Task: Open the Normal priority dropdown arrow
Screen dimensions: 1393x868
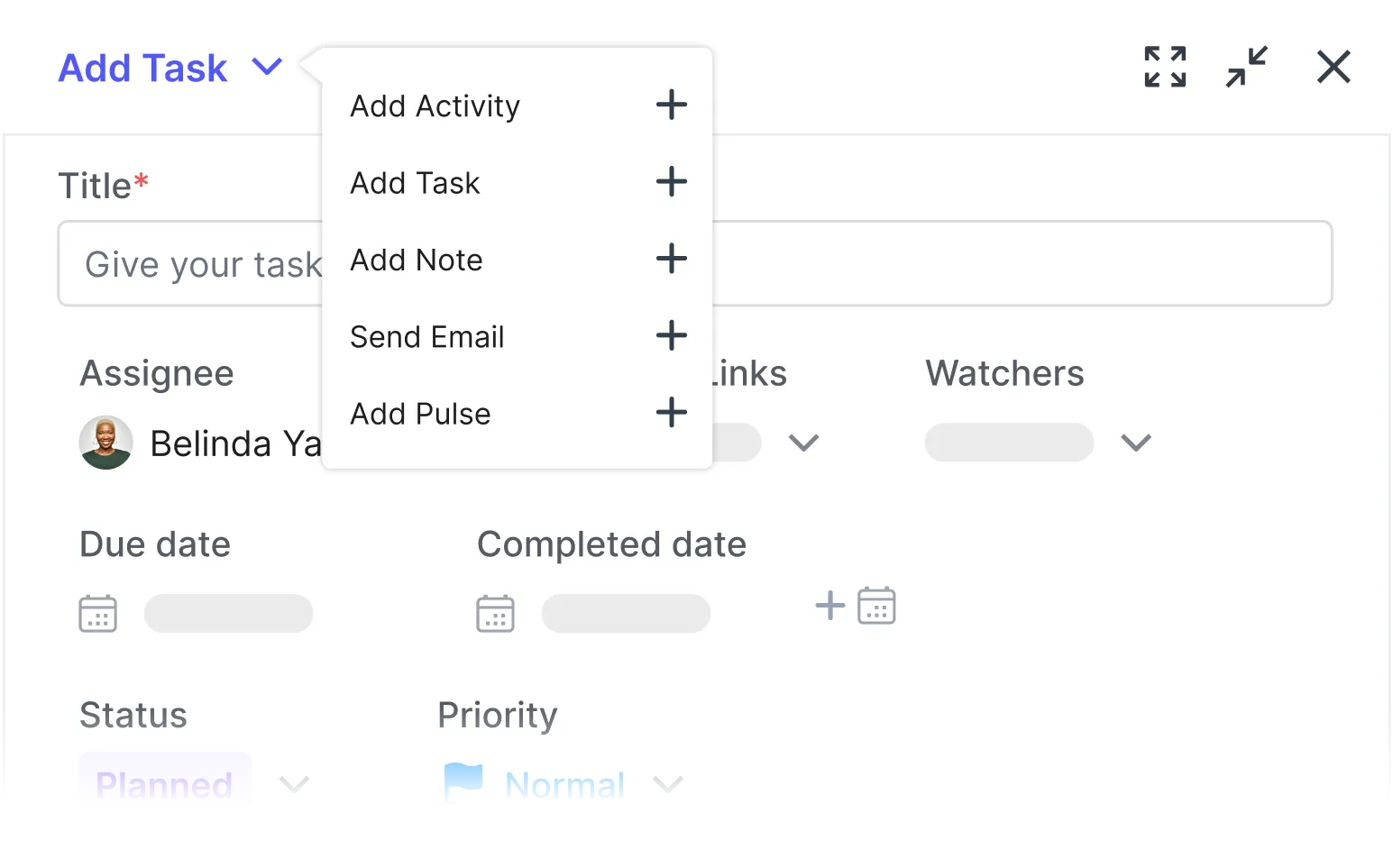Action: click(x=667, y=784)
